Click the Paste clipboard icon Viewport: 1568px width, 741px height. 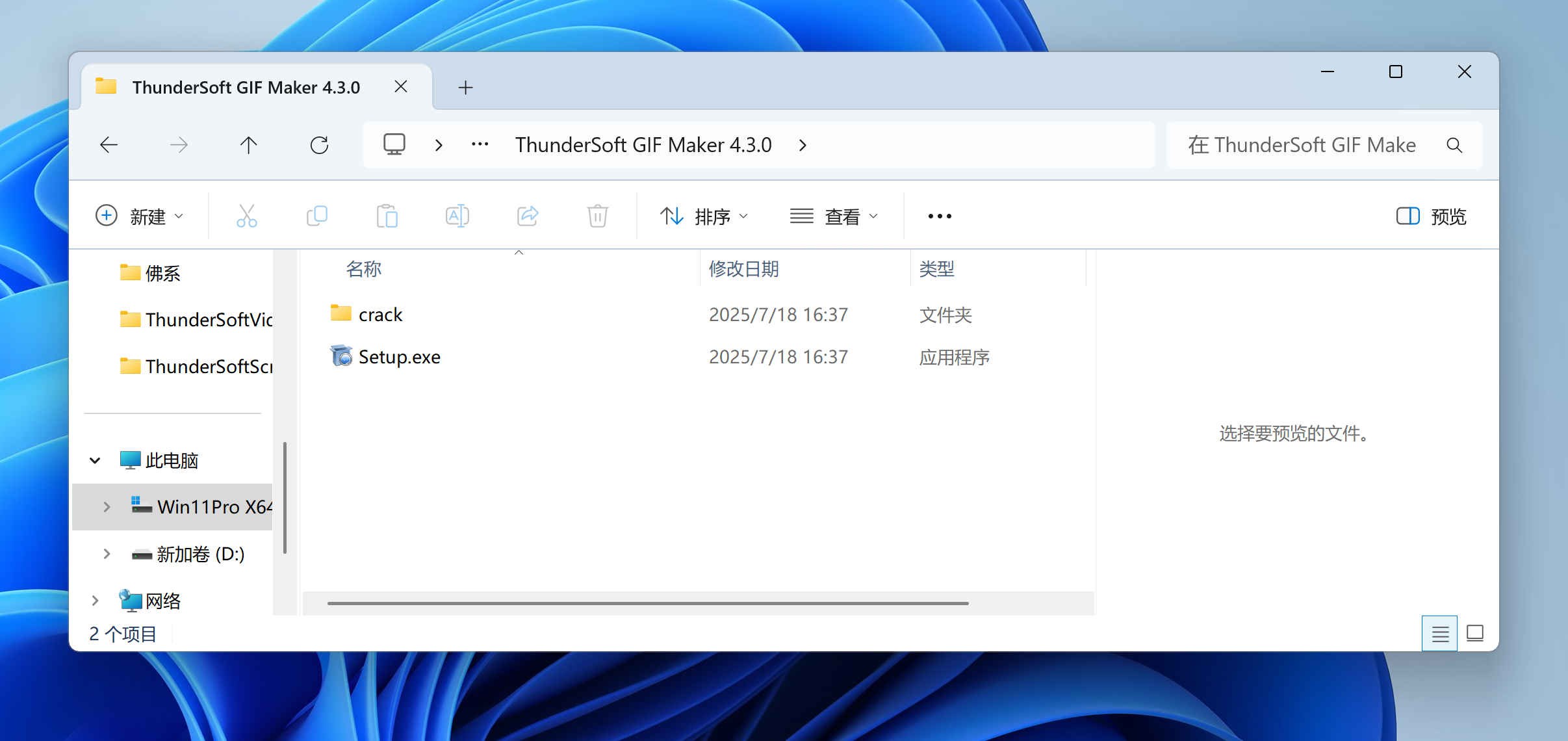[x=387, y=216]
